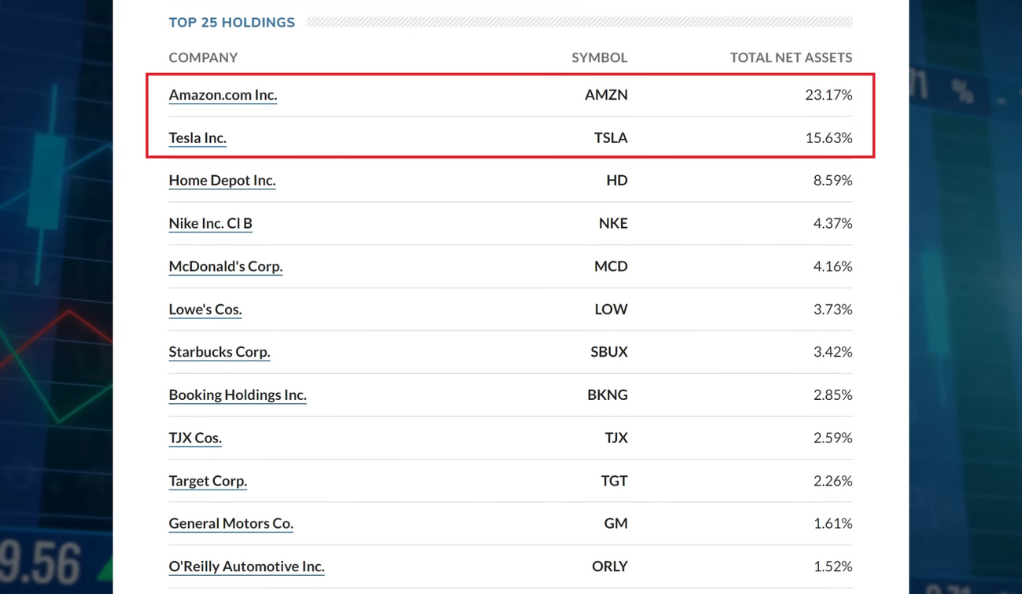Click the 2.85% net assets value
Screen dimensions: 1022x594
(x=832, y=395)
